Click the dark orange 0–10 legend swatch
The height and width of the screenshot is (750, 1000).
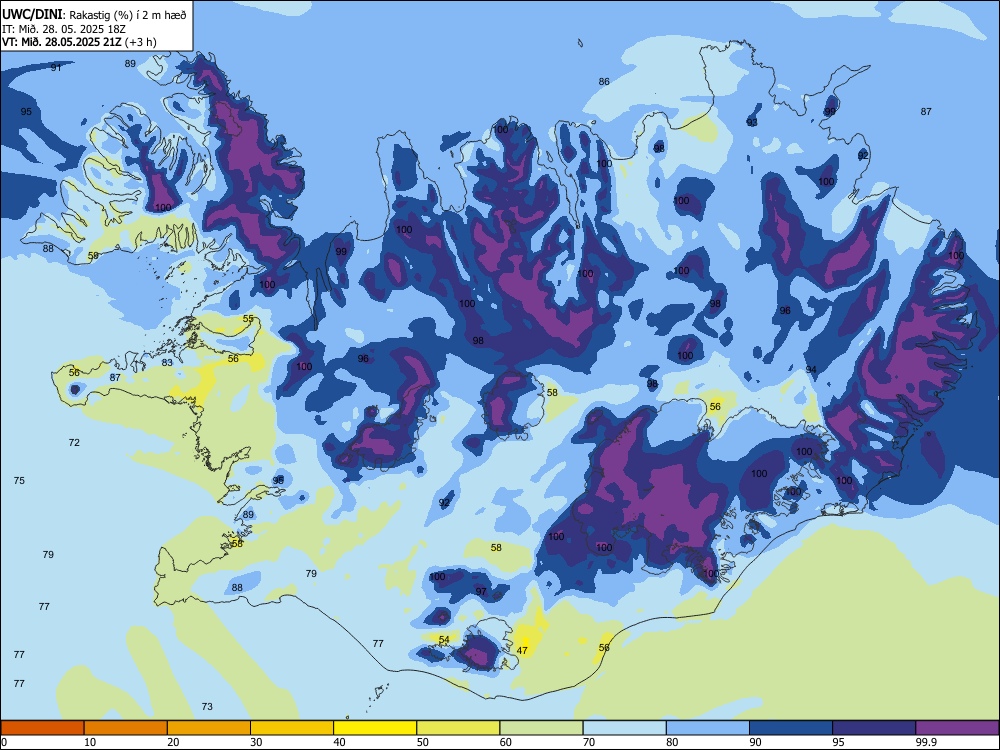pos(42,728)
